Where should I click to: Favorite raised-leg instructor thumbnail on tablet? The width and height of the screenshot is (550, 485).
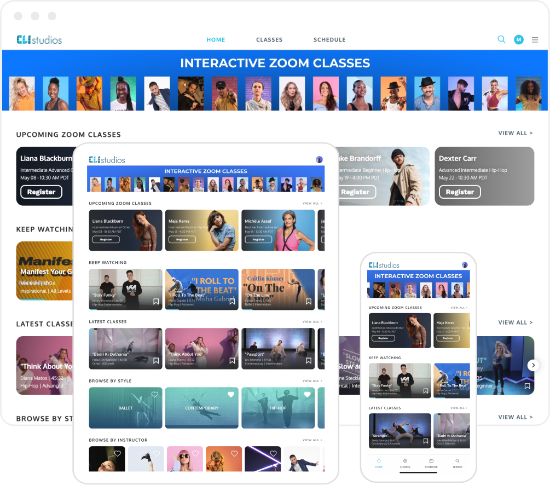(x=156, y=453)
